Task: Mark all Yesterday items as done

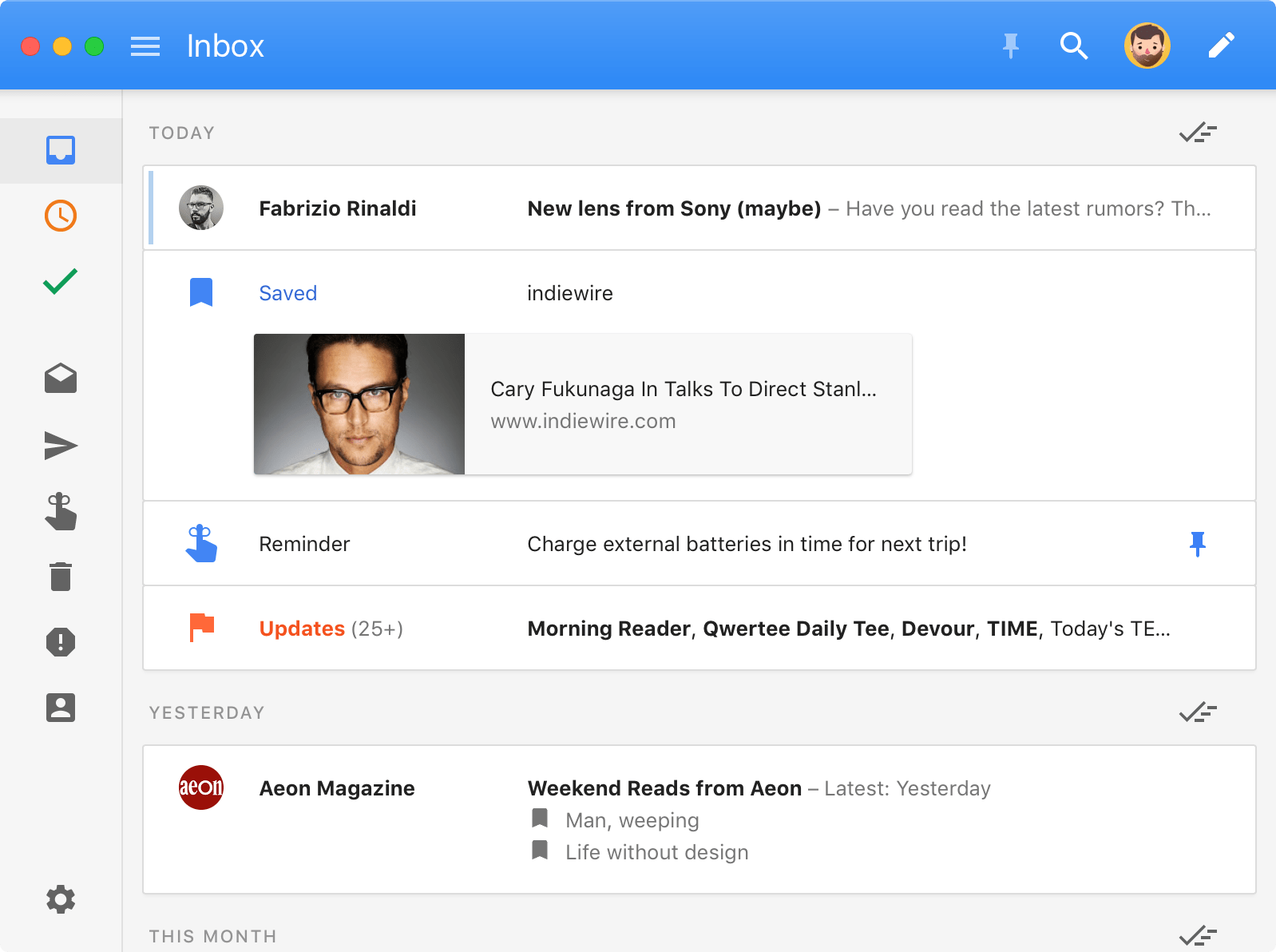Action: click(x=1198, y=712)
